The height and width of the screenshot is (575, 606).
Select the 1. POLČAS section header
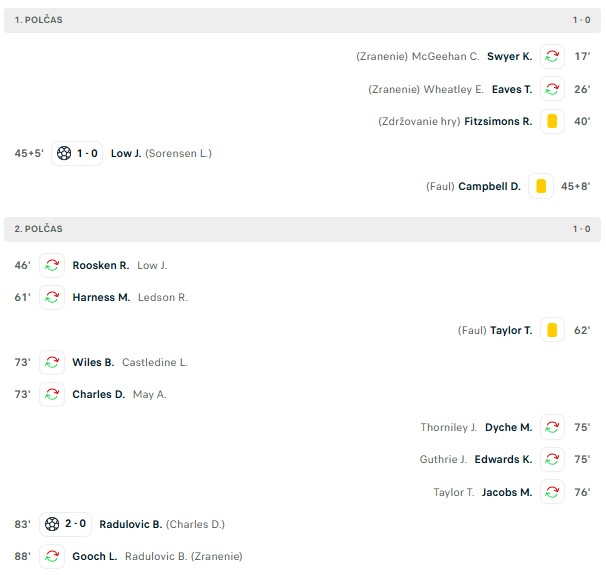pyautogui.click(x=38, y=20)
